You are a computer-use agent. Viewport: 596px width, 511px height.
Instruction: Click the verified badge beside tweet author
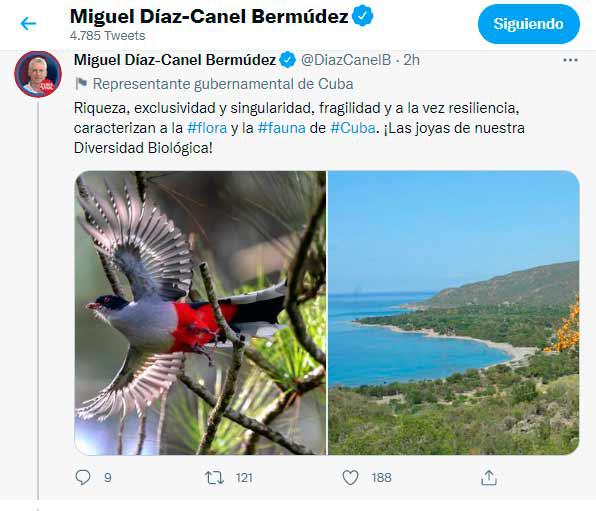click(288, 60)
